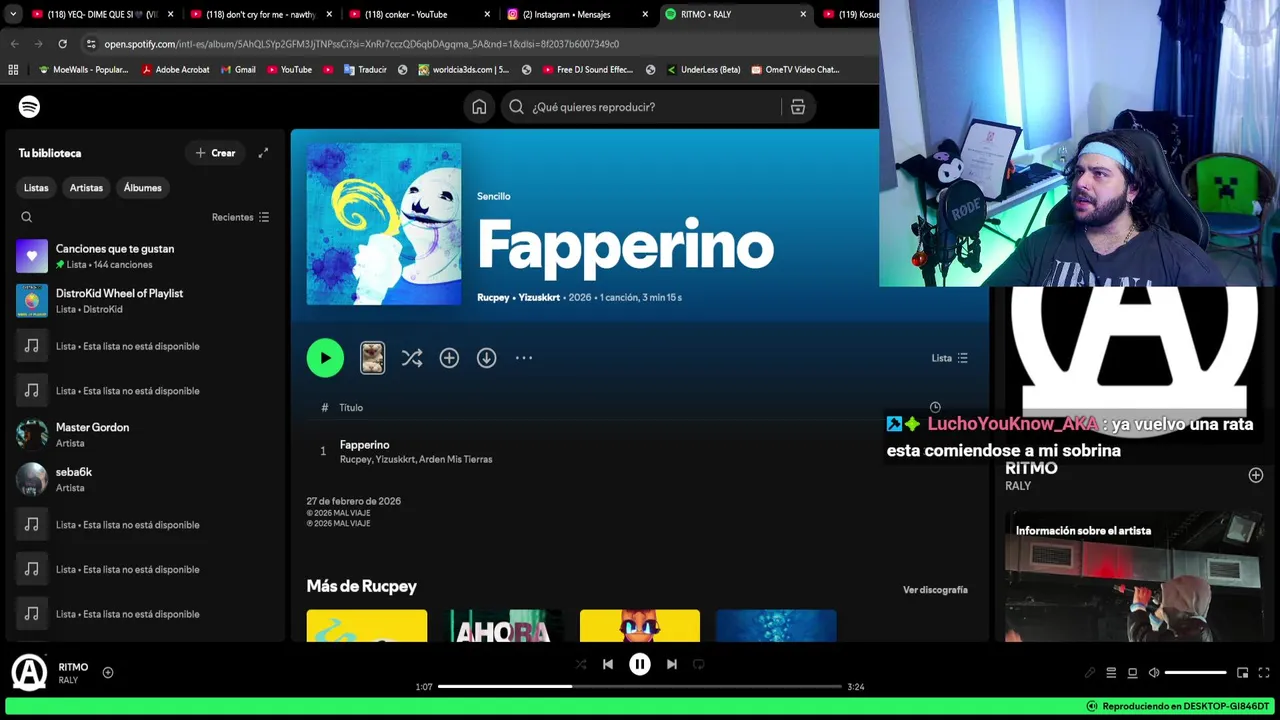1280x720 pixels.
Task: Toggle shuffle in the bottom player bar
Action: [x=581, y=664]
